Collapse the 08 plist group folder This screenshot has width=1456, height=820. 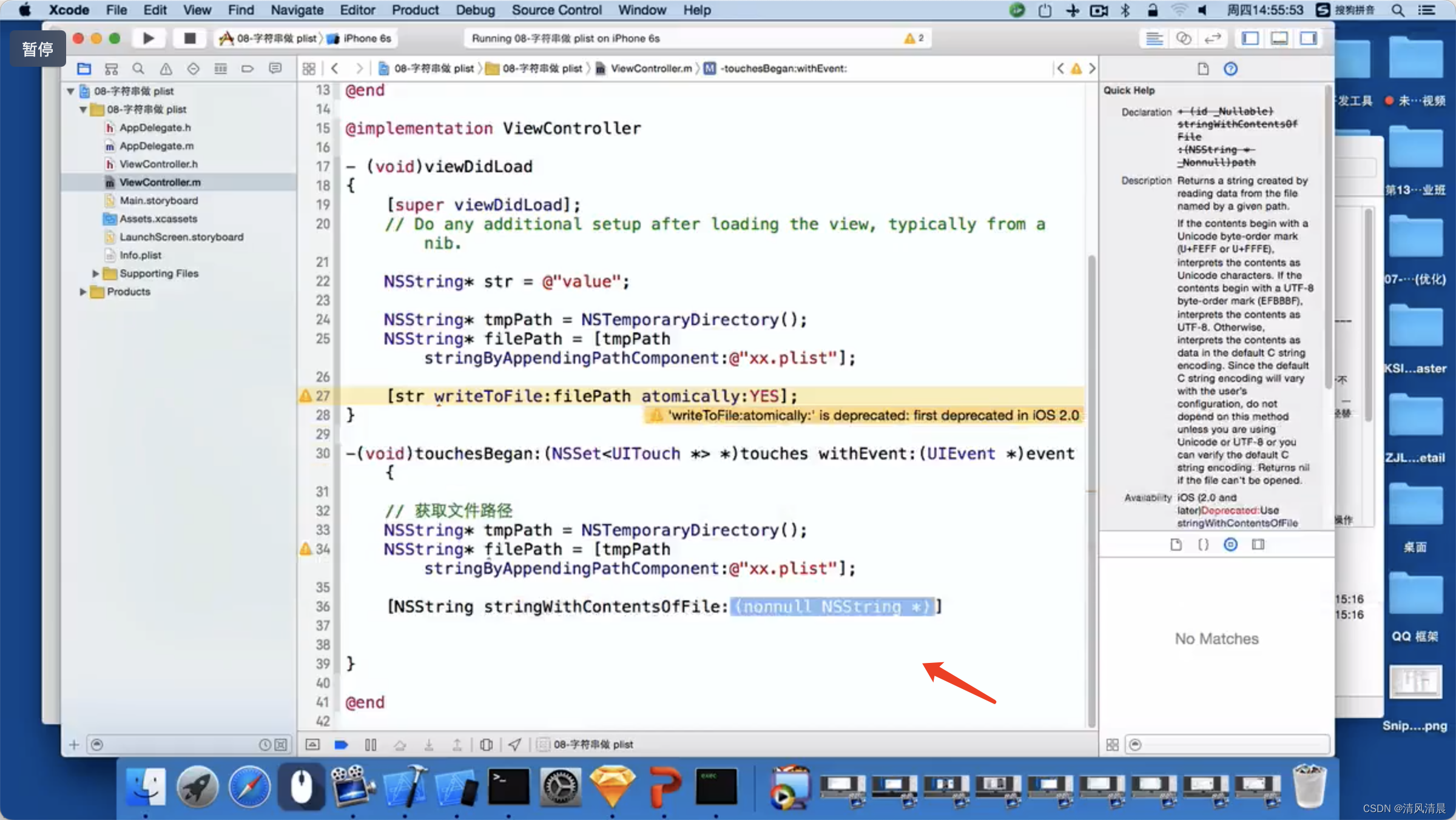[83, 109]
